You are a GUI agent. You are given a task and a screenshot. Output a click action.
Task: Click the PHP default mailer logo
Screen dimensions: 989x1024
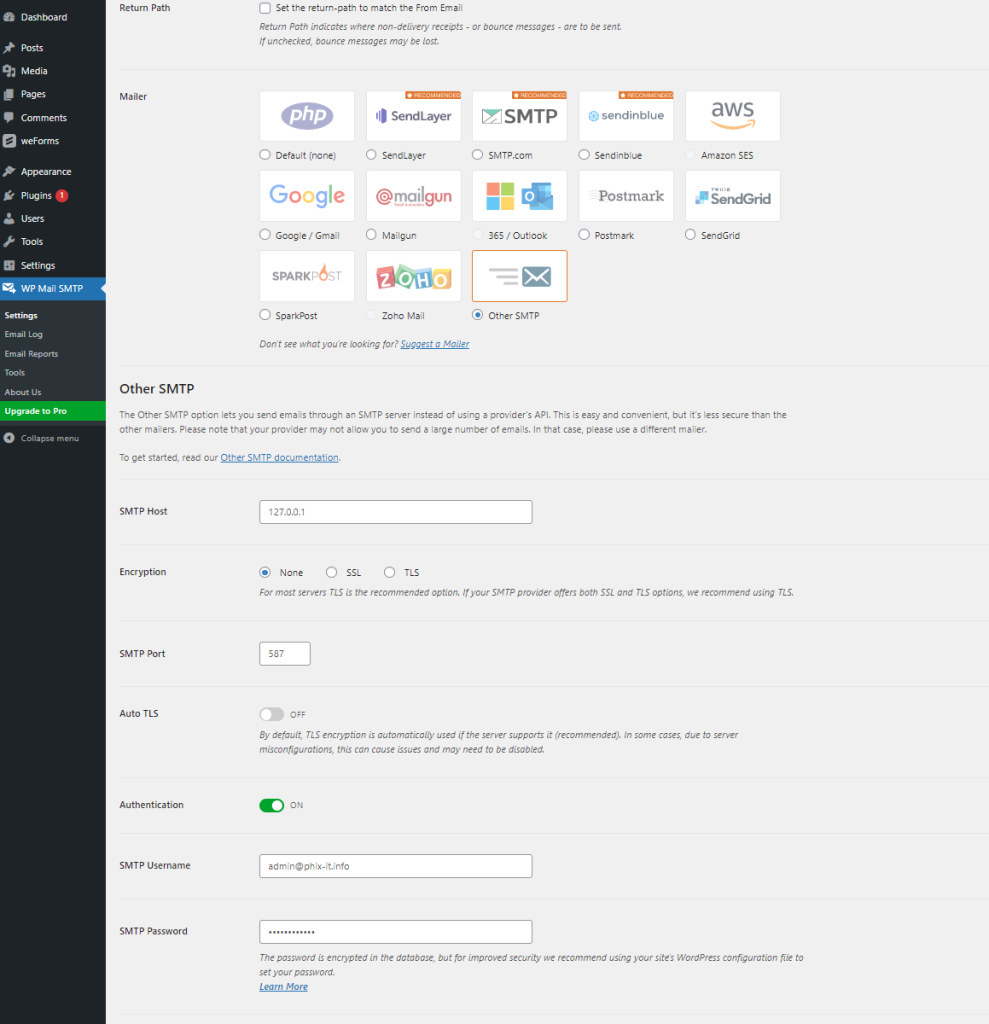[306, 116]
